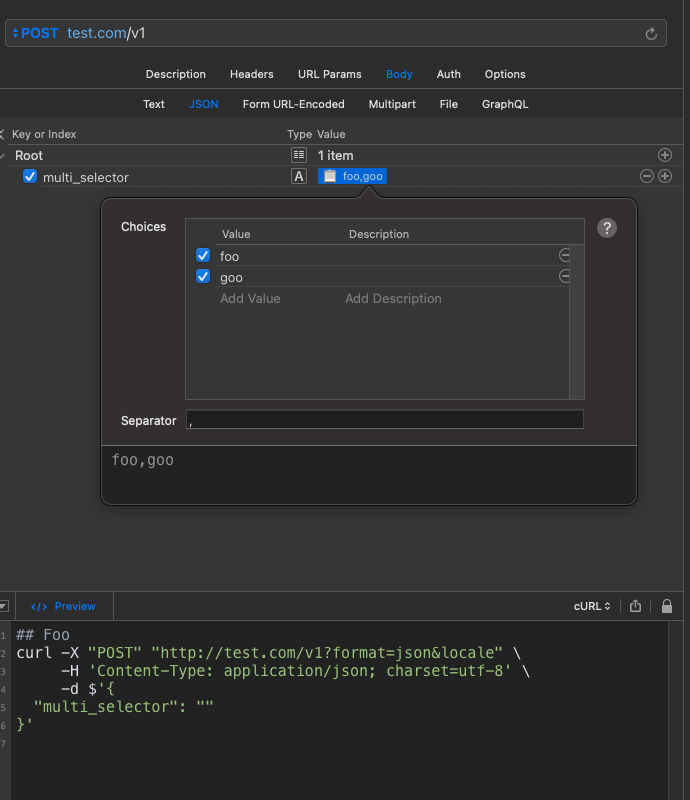
Task: Click the Separator input field
Action: point(385,419)
